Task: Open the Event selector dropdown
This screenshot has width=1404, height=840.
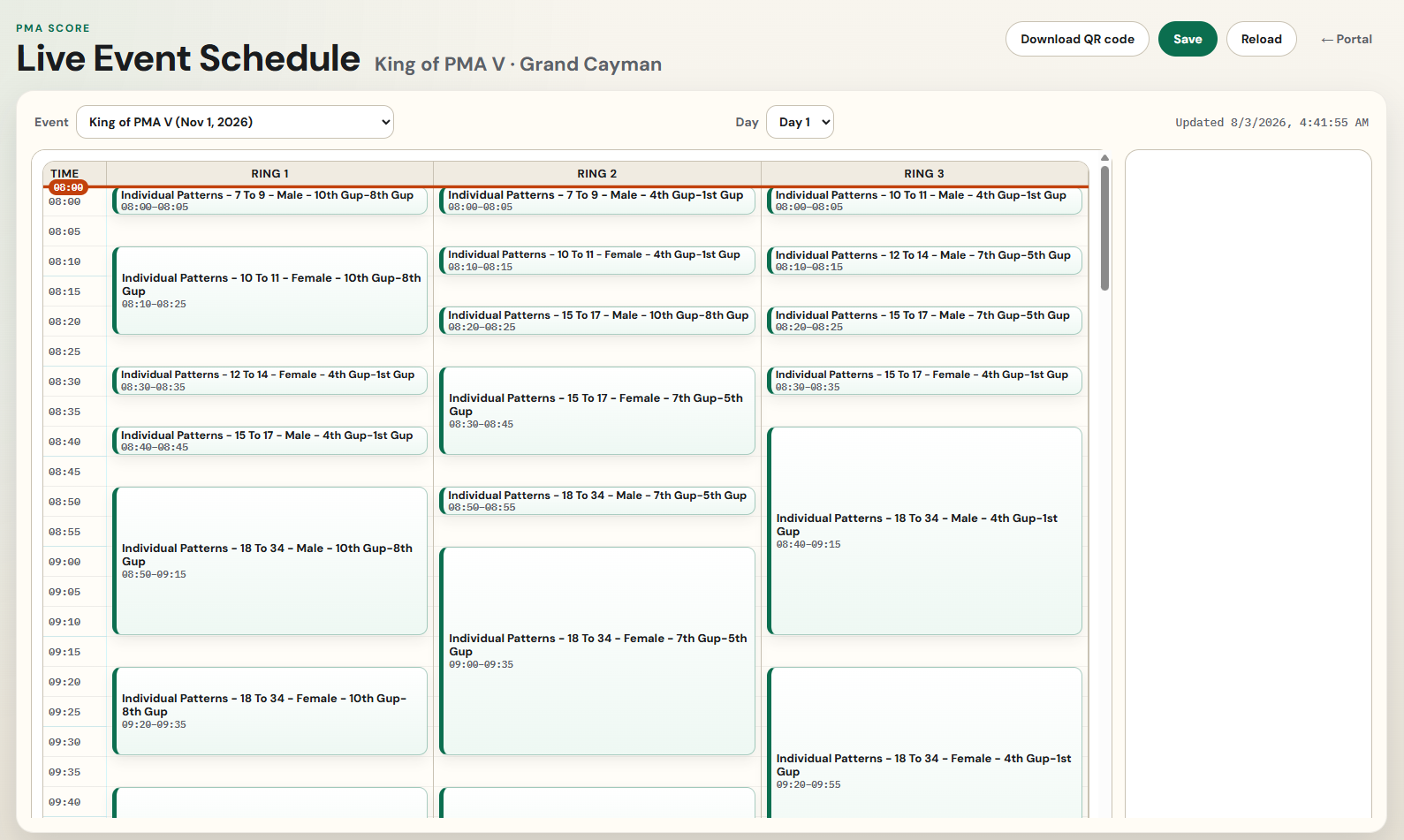Action: coord(235,122)
